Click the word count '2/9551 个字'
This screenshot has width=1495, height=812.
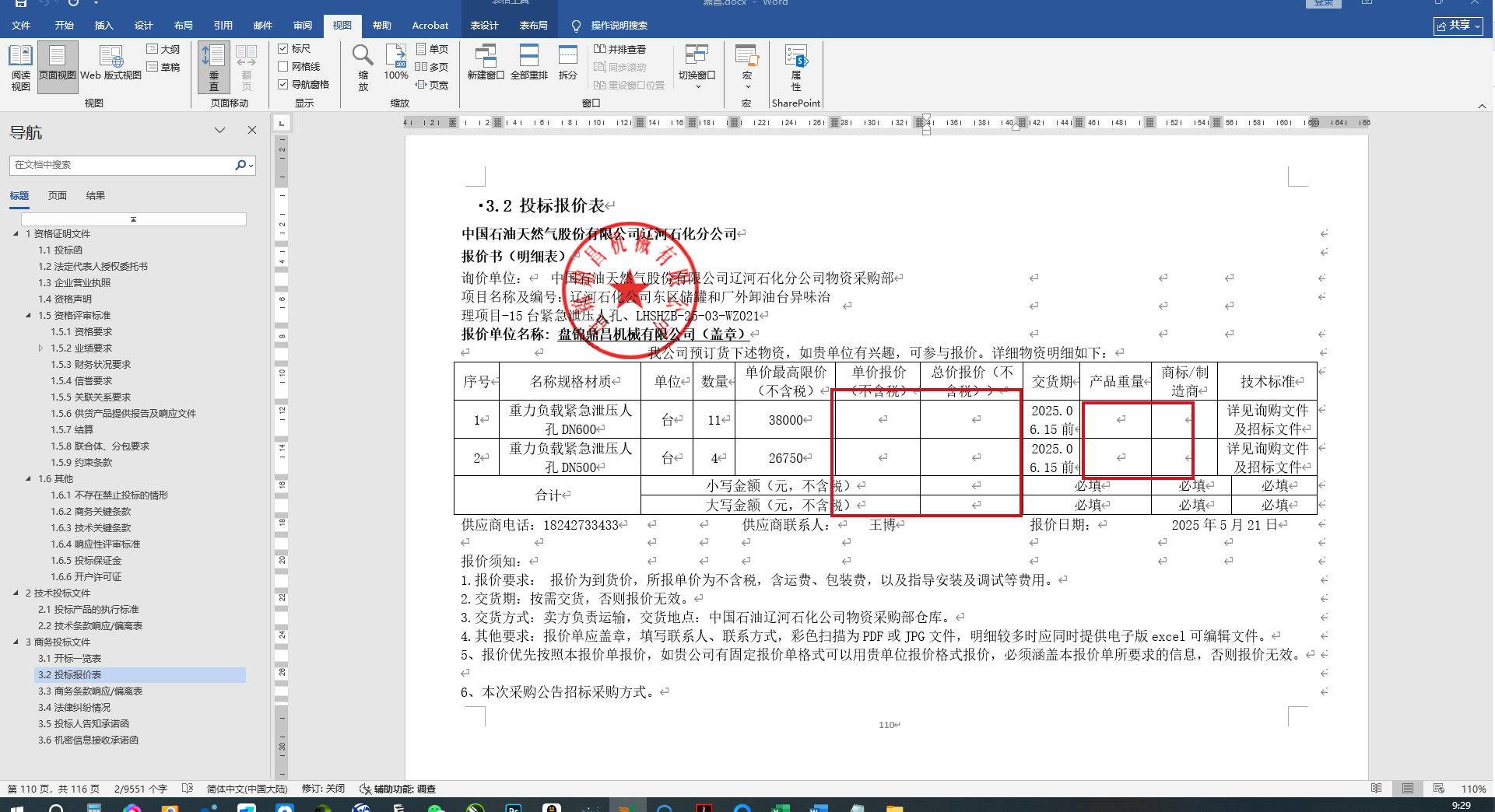[x=141, y=789]
